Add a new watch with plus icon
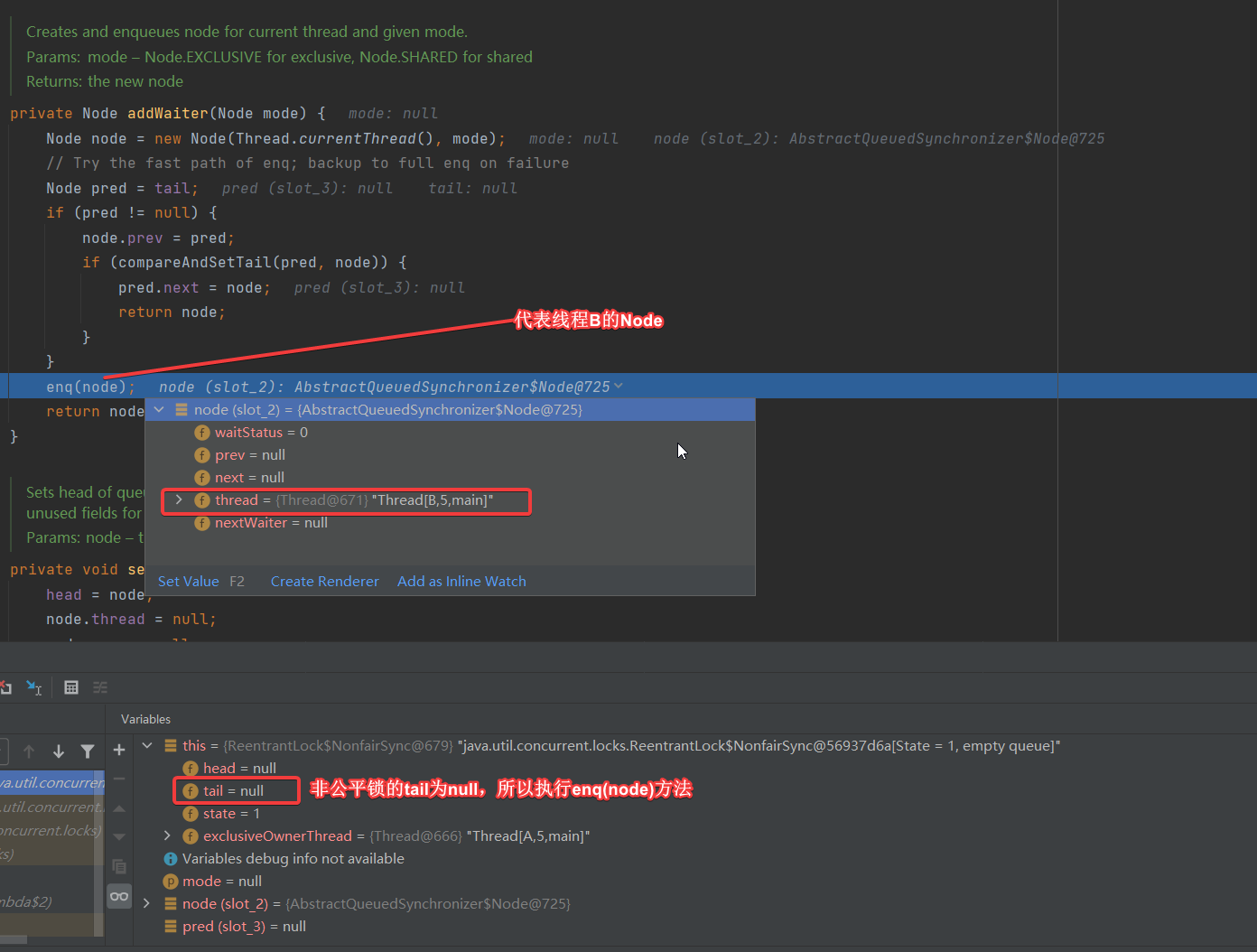The image size is (1257, 952). pyautogui.click(x=119, y=750)
